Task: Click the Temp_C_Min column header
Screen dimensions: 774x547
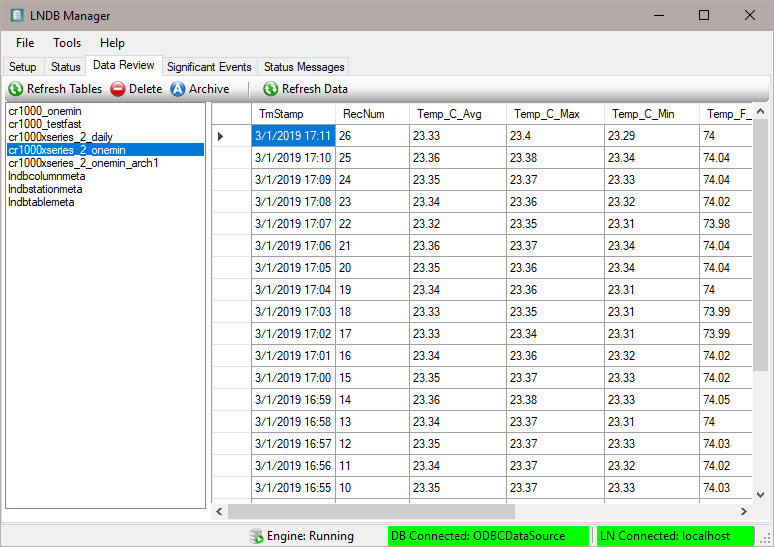Action: coord(652,114)
